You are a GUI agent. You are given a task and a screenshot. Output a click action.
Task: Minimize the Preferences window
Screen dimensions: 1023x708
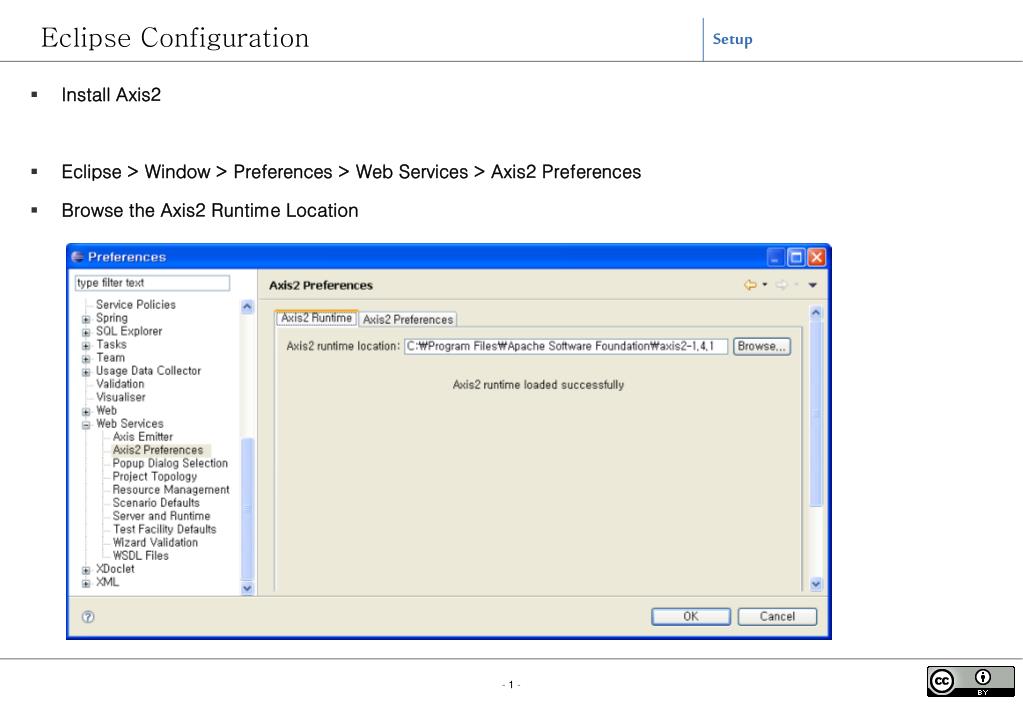coord(775,256)
